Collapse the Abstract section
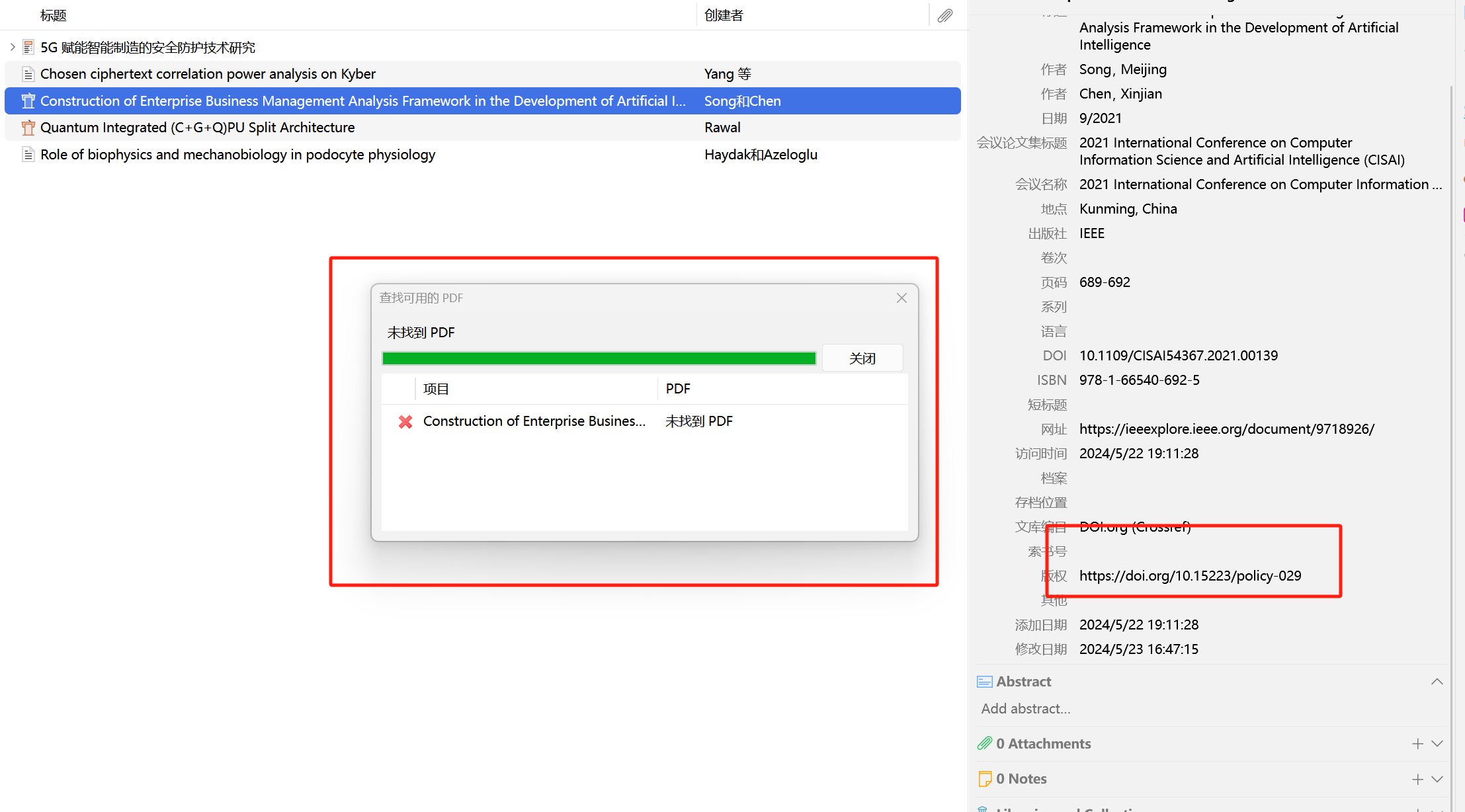 pyautogui.click(x=1437, y=682)
